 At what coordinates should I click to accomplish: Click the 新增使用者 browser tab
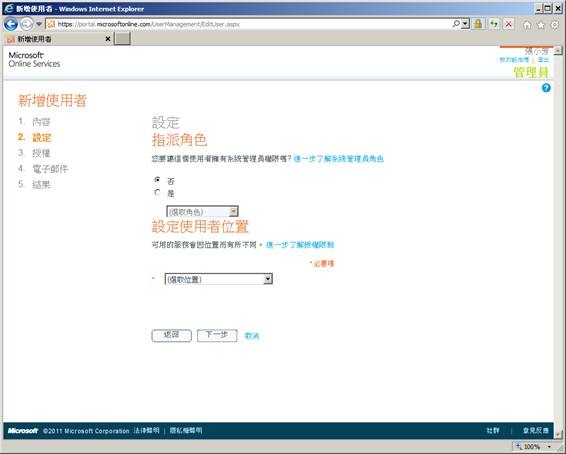[x=59, y=39]
